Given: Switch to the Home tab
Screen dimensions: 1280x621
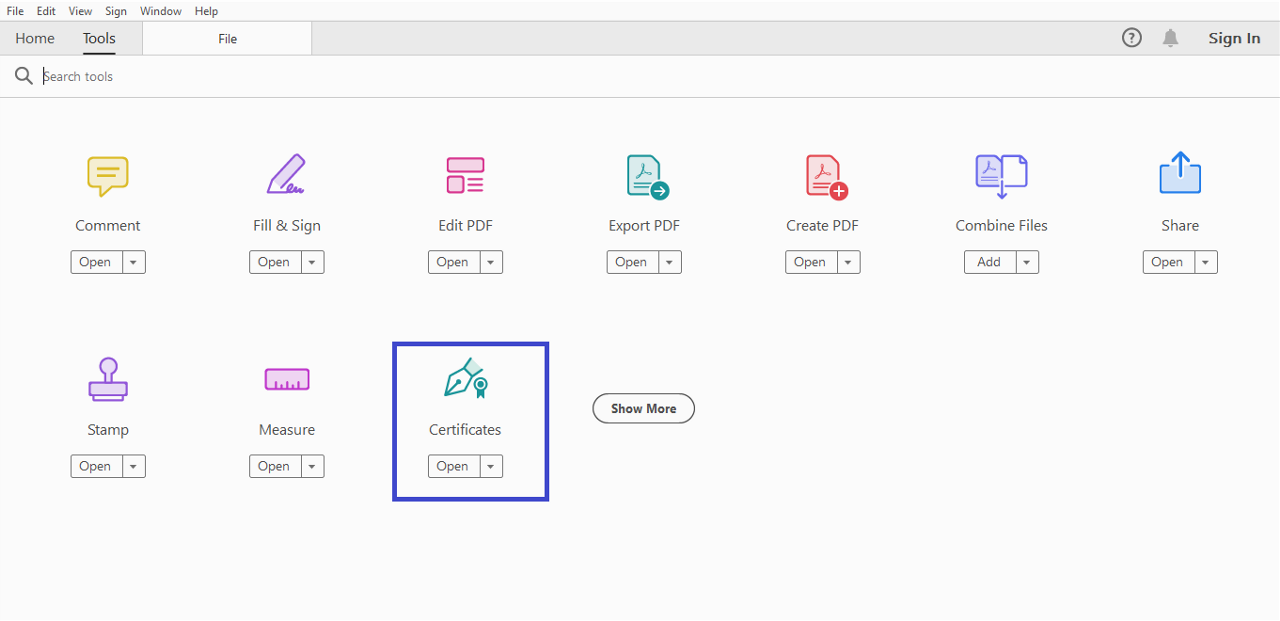Looking at the screenshot, I should click(x=35, y=38).
